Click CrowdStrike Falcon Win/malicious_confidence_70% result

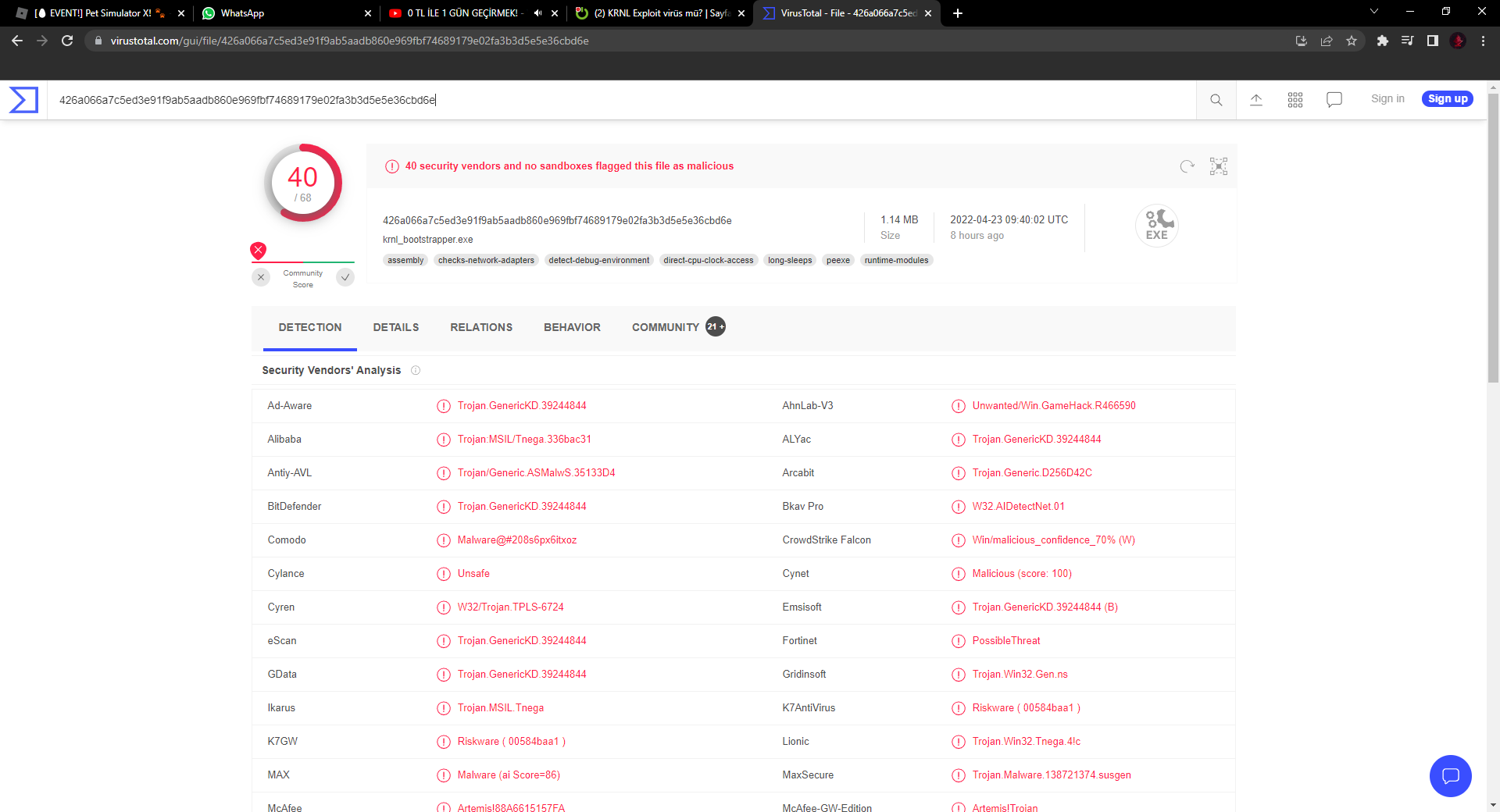(1053, 540)
